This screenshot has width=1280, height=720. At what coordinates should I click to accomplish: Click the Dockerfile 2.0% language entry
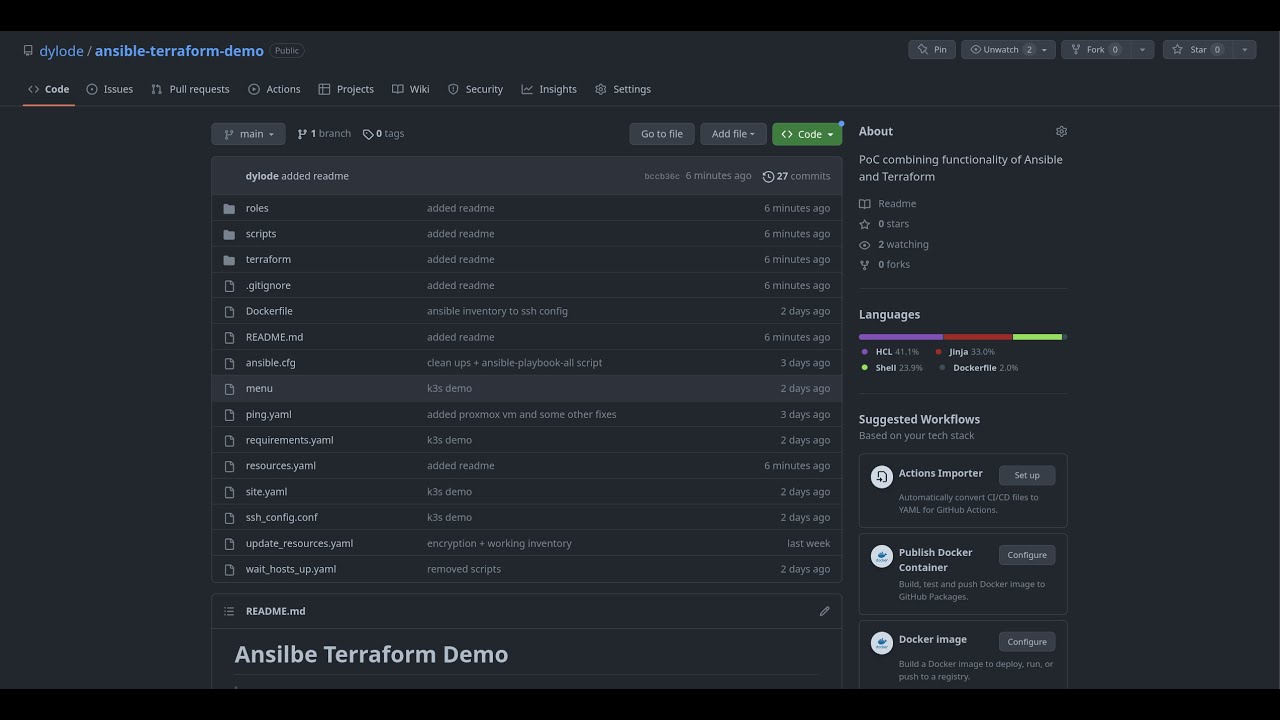pyautogui.click(x=979, y=368)
